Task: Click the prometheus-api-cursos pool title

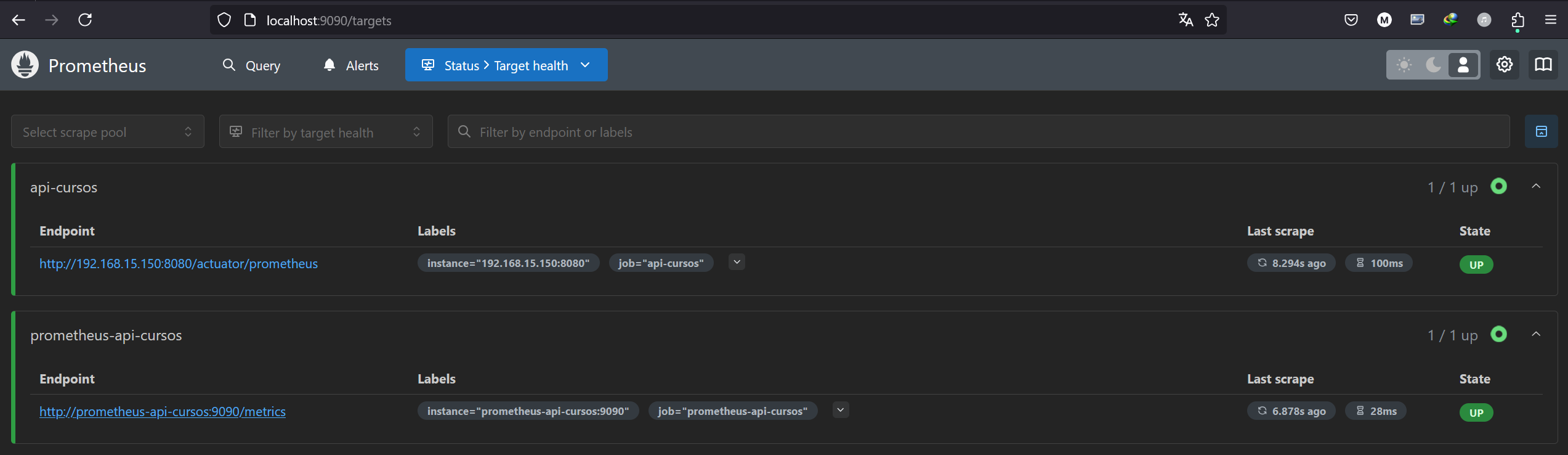Action: 106,335
